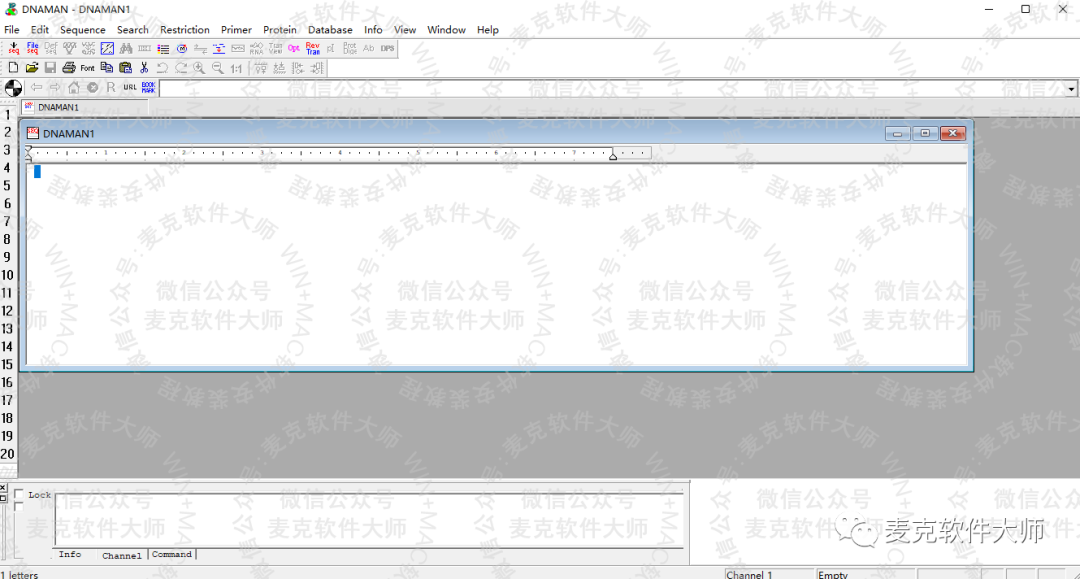Open the Restriction menu
The height and width of the screenshot is (579, 1080).
pos(185,30)
